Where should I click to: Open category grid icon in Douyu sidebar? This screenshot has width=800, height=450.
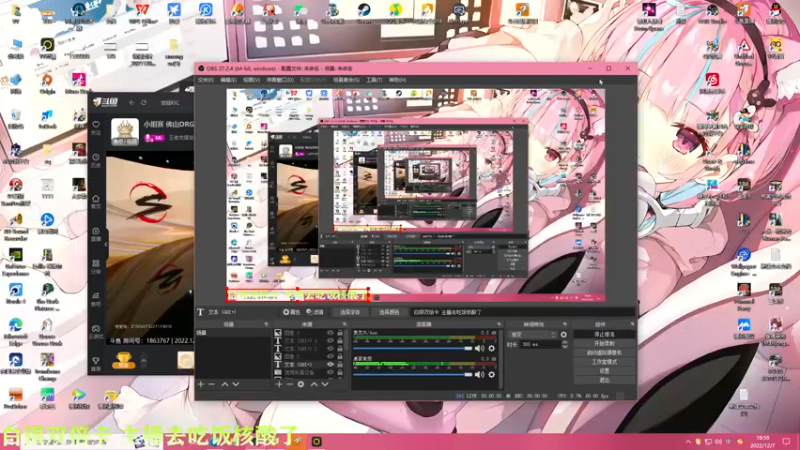click(x=96, y=263)
